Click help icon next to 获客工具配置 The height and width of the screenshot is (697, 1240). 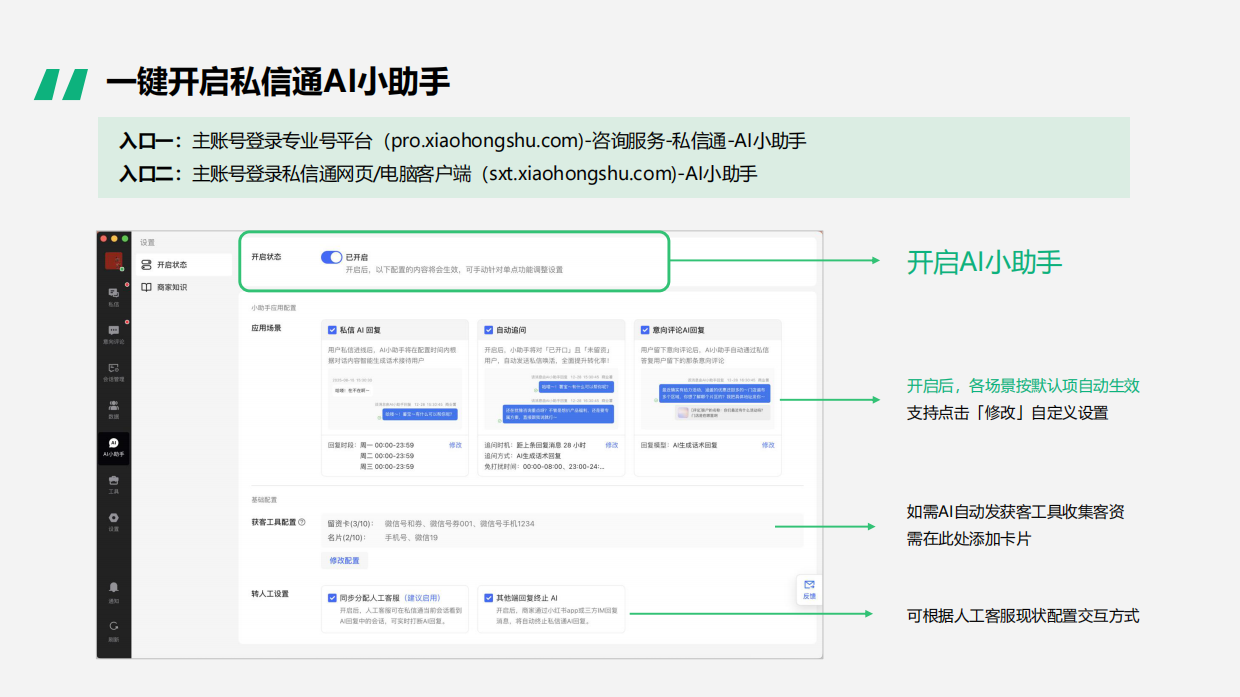pos(302,522)
